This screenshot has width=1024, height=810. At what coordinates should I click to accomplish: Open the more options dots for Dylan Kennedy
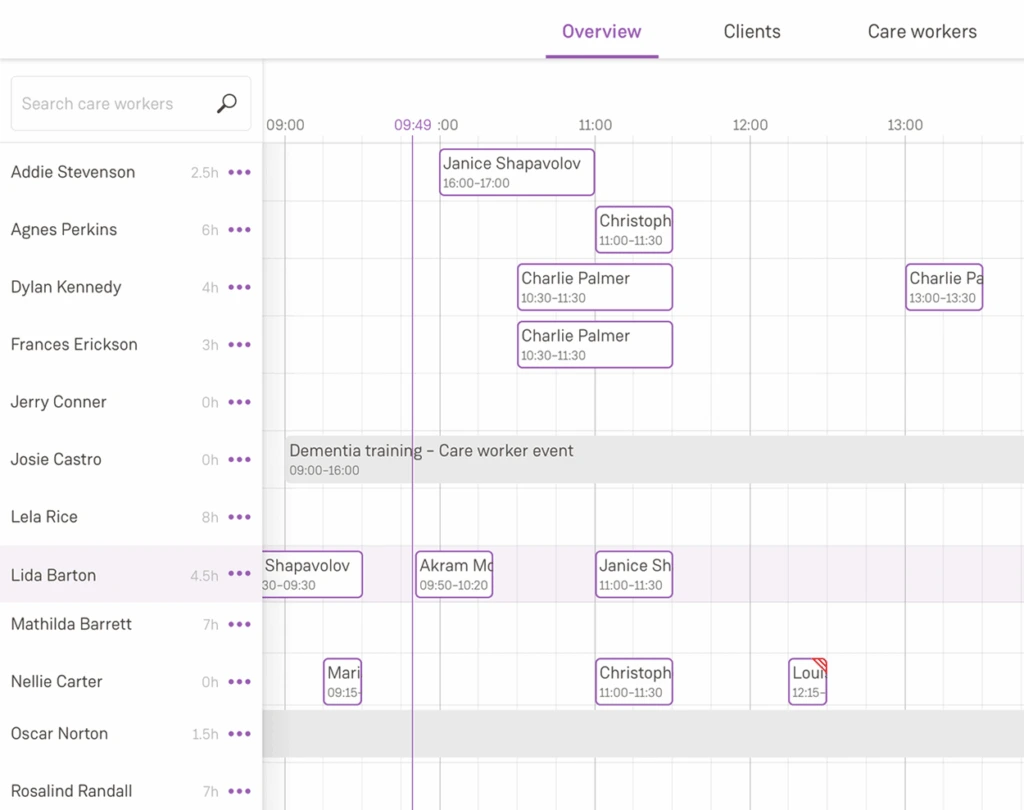[239, 287]
